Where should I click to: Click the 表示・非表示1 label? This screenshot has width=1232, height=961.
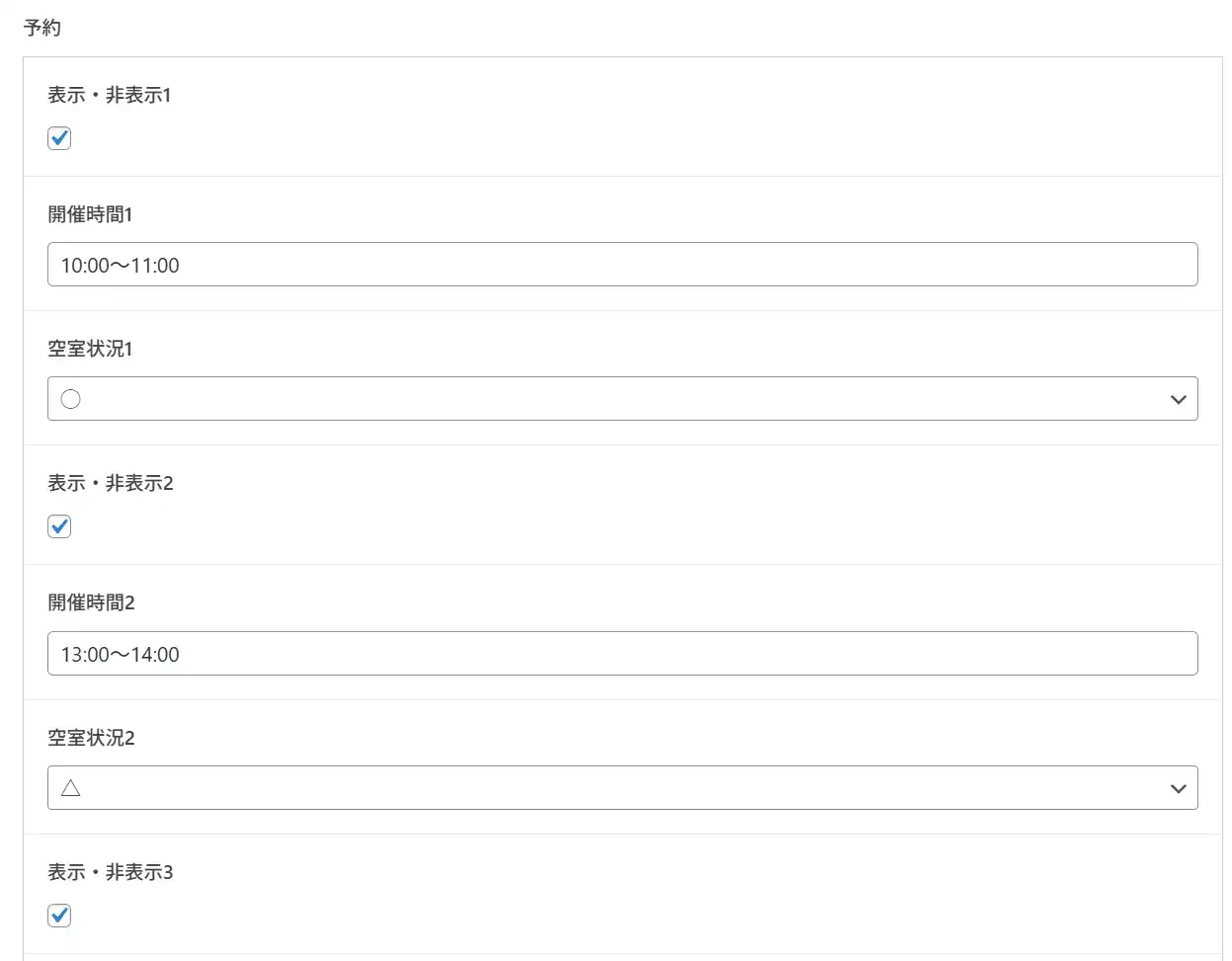click(110, 95)
